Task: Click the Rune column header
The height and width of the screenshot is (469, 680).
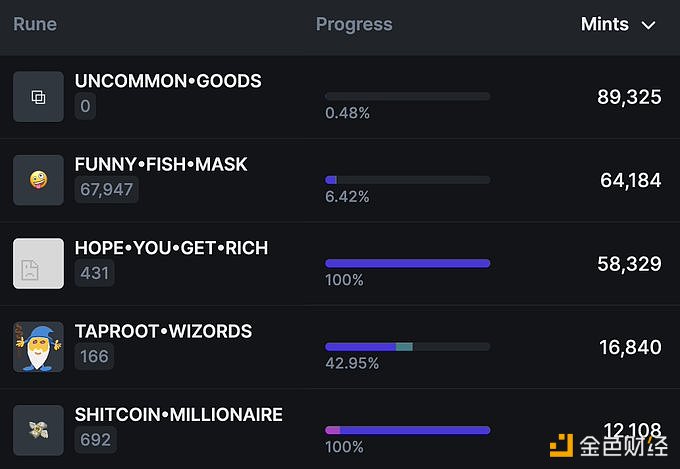Action: pyautogui.click(x=35, y=24)
